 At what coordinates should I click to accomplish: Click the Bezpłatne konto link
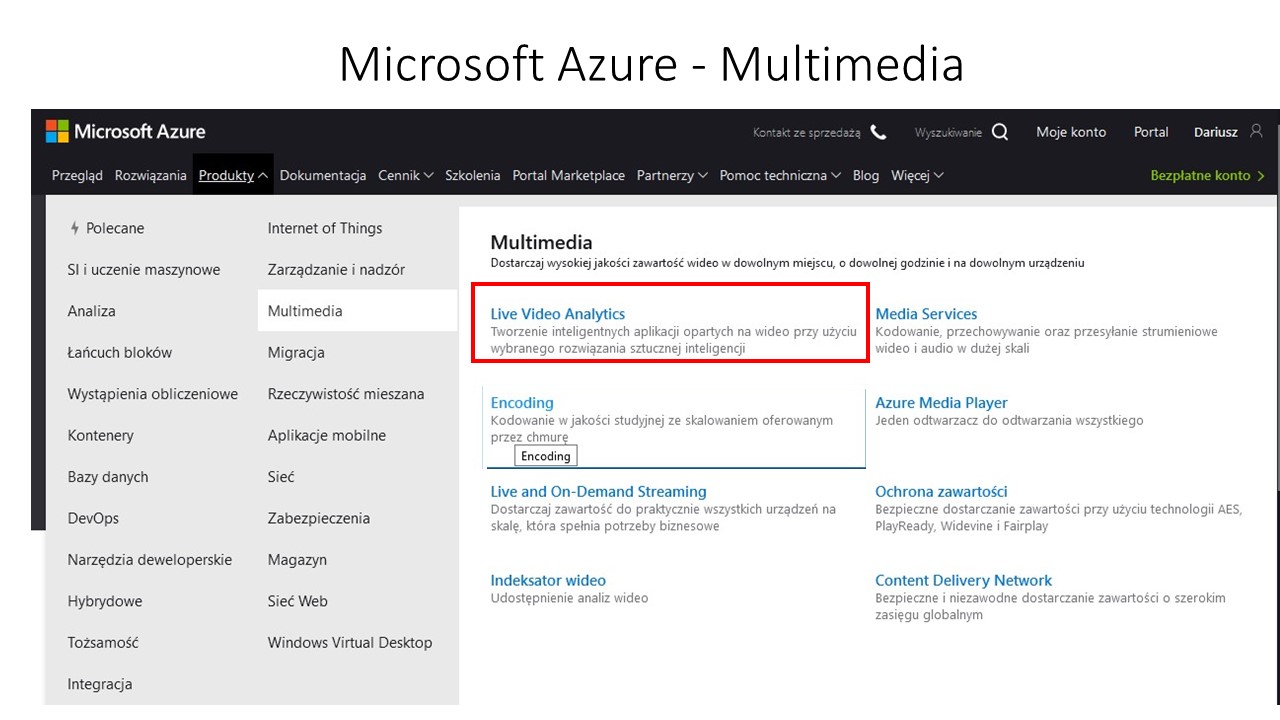(1208, 175)
